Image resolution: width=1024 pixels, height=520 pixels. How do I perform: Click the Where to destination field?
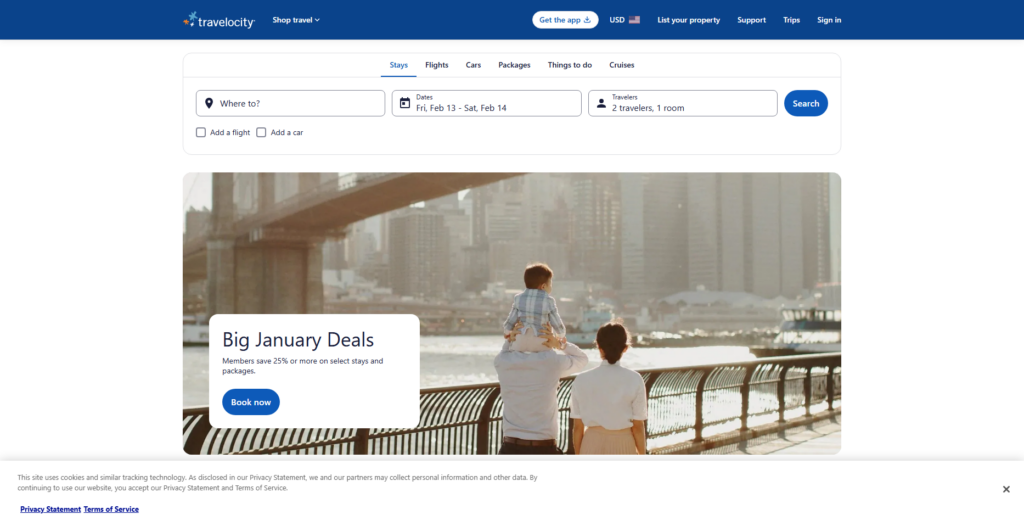[x=291, y=103]
